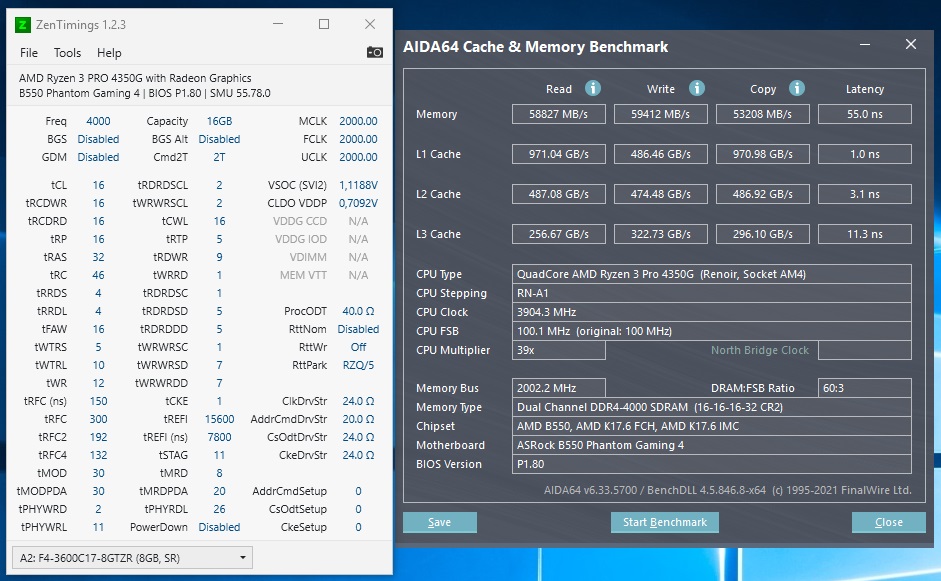
Task: Click the North Bridge Clock empty field
Action: [x=865, y=351]
